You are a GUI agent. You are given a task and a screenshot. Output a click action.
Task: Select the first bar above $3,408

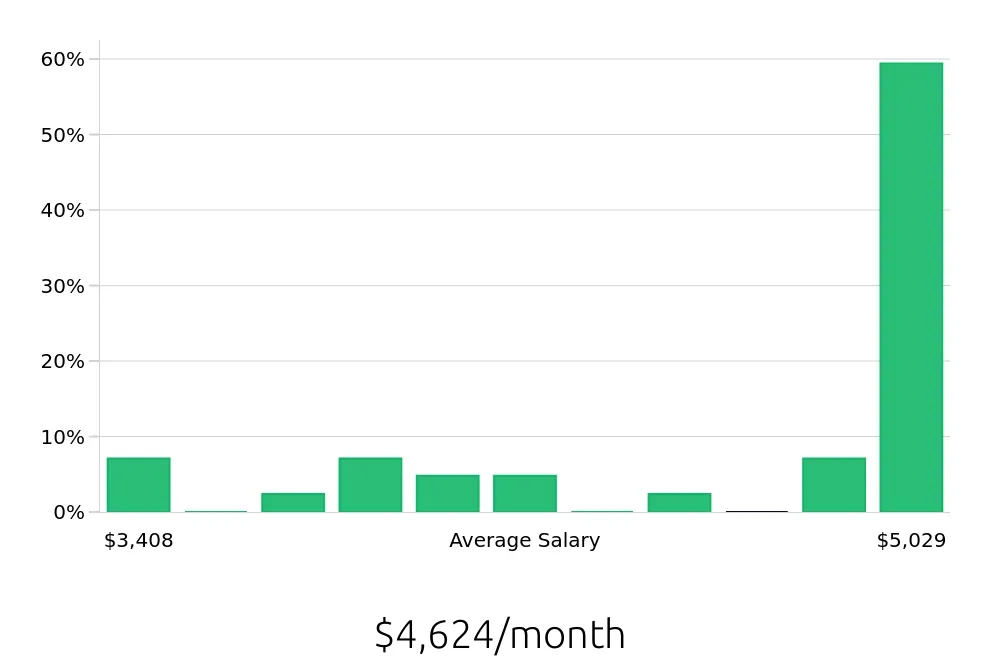click(138, 485)
